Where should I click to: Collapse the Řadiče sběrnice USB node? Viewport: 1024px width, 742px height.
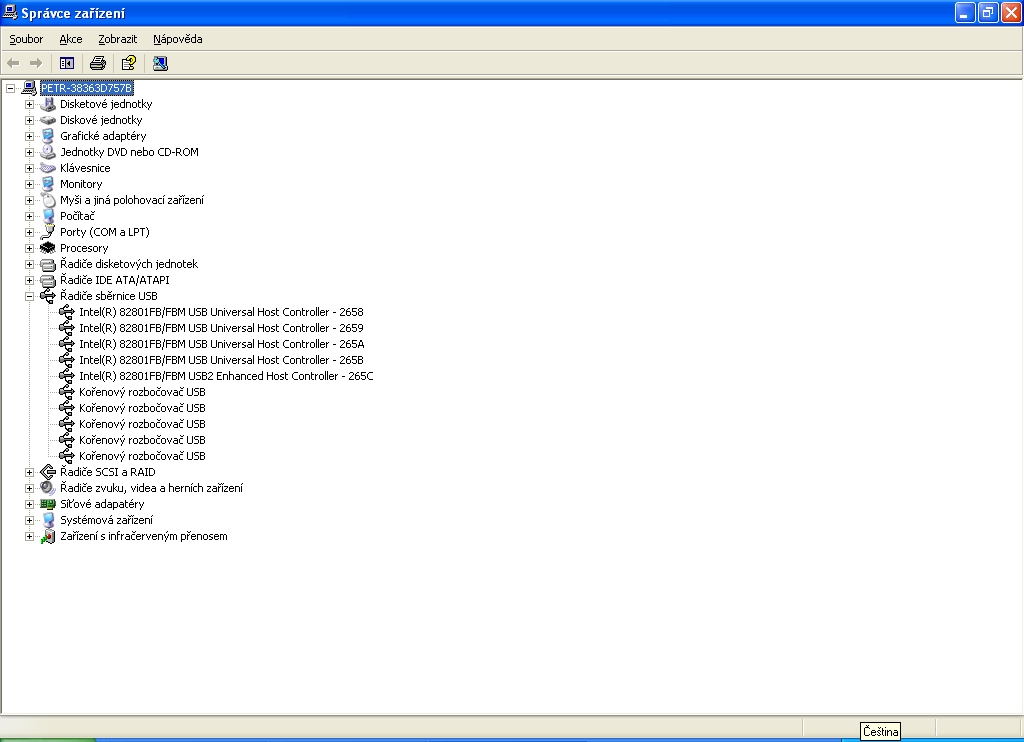[x=29, y=296]
